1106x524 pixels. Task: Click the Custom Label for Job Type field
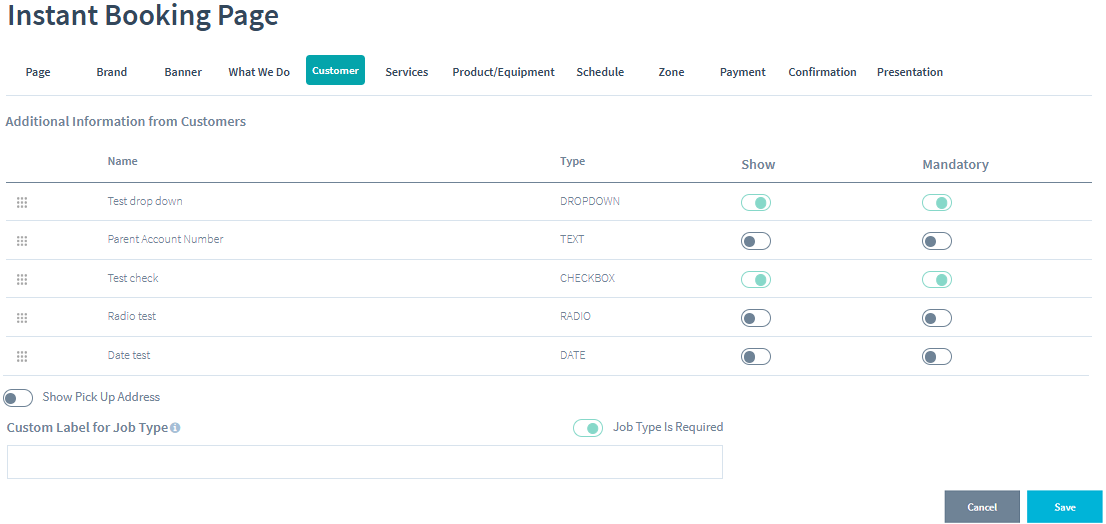point(364,462)
